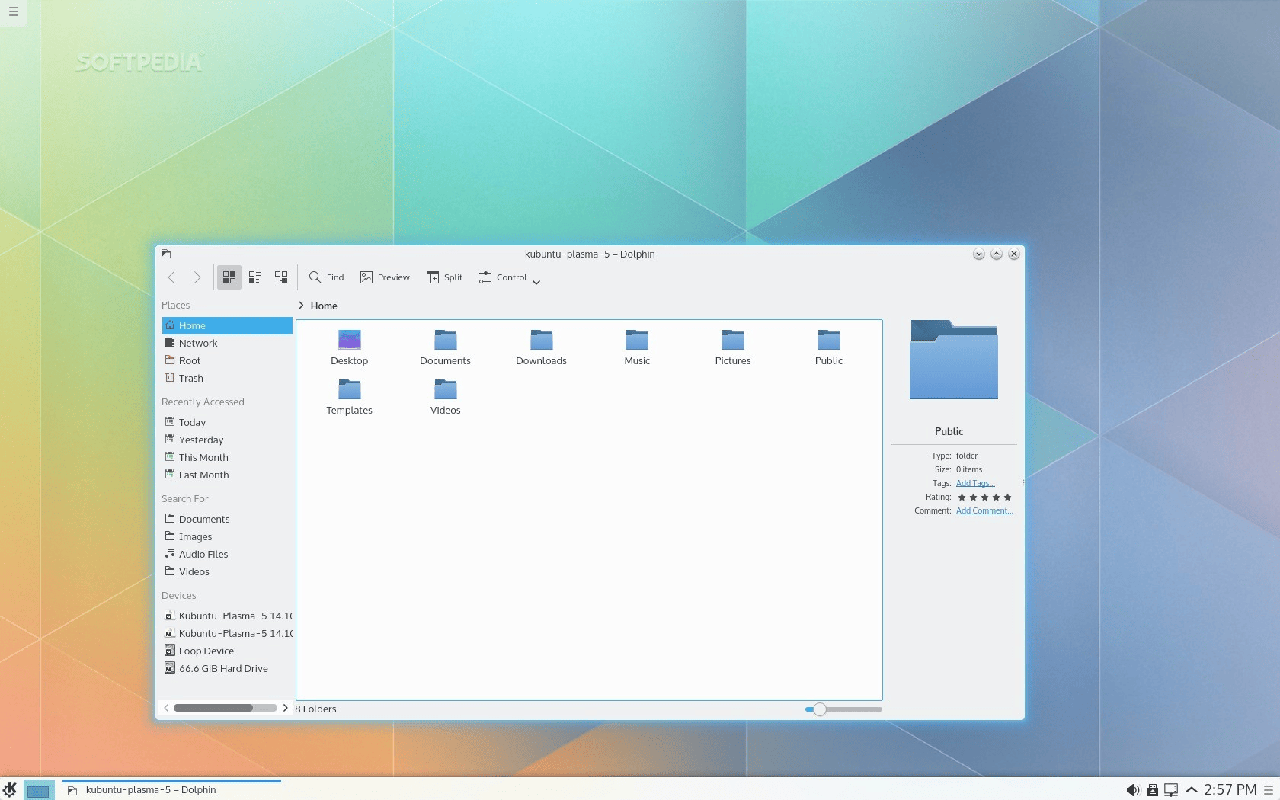1280x800 pixels.
Task: Click the Add Tags link
Action: pos(974,483)
